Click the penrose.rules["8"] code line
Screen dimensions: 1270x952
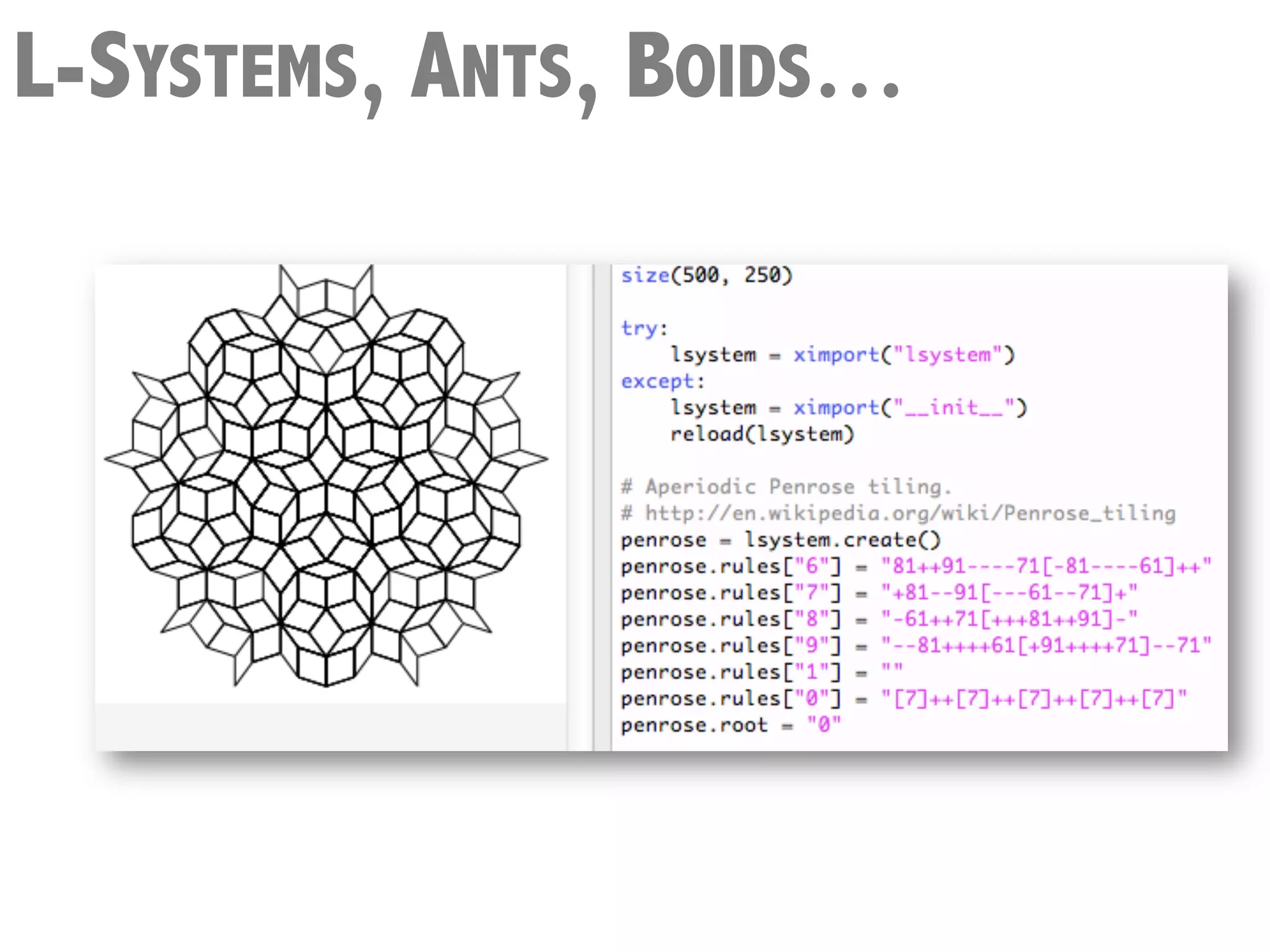point(879,619)
